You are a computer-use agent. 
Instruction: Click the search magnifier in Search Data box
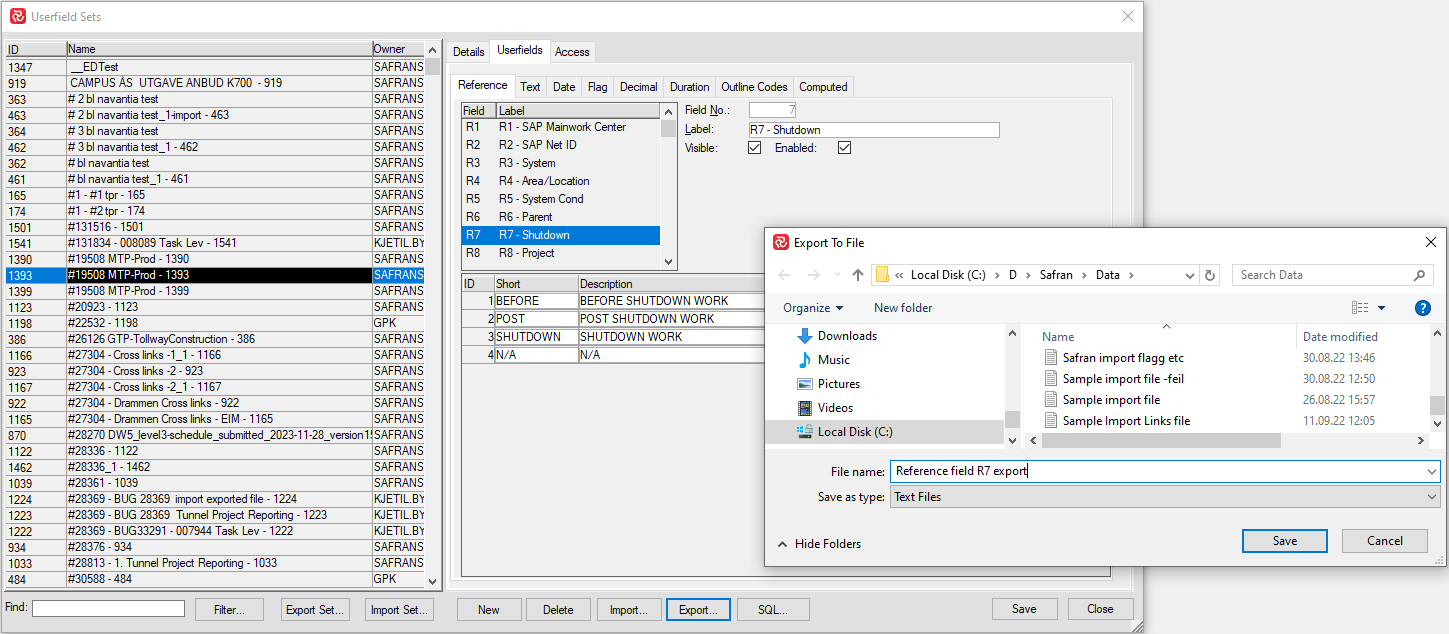(x=1419, y=275)
